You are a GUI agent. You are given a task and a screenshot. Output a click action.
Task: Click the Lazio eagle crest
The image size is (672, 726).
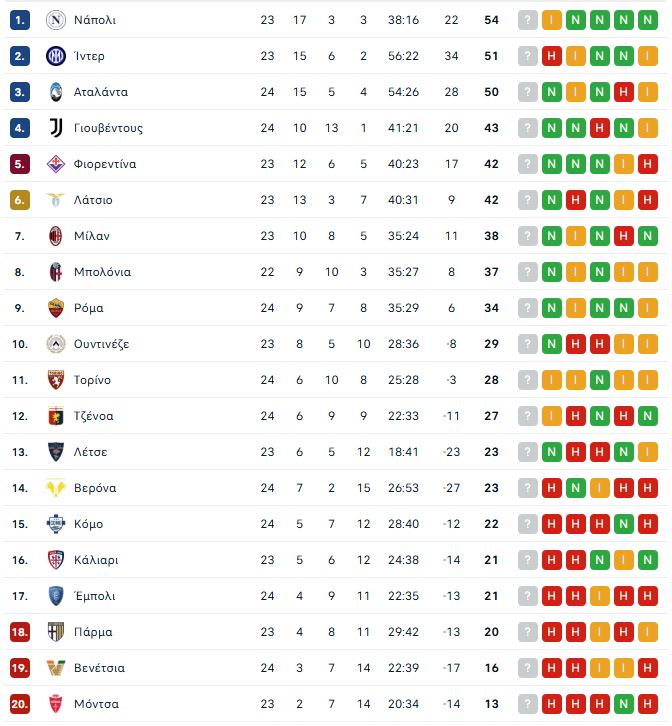[x=55, y=200]
